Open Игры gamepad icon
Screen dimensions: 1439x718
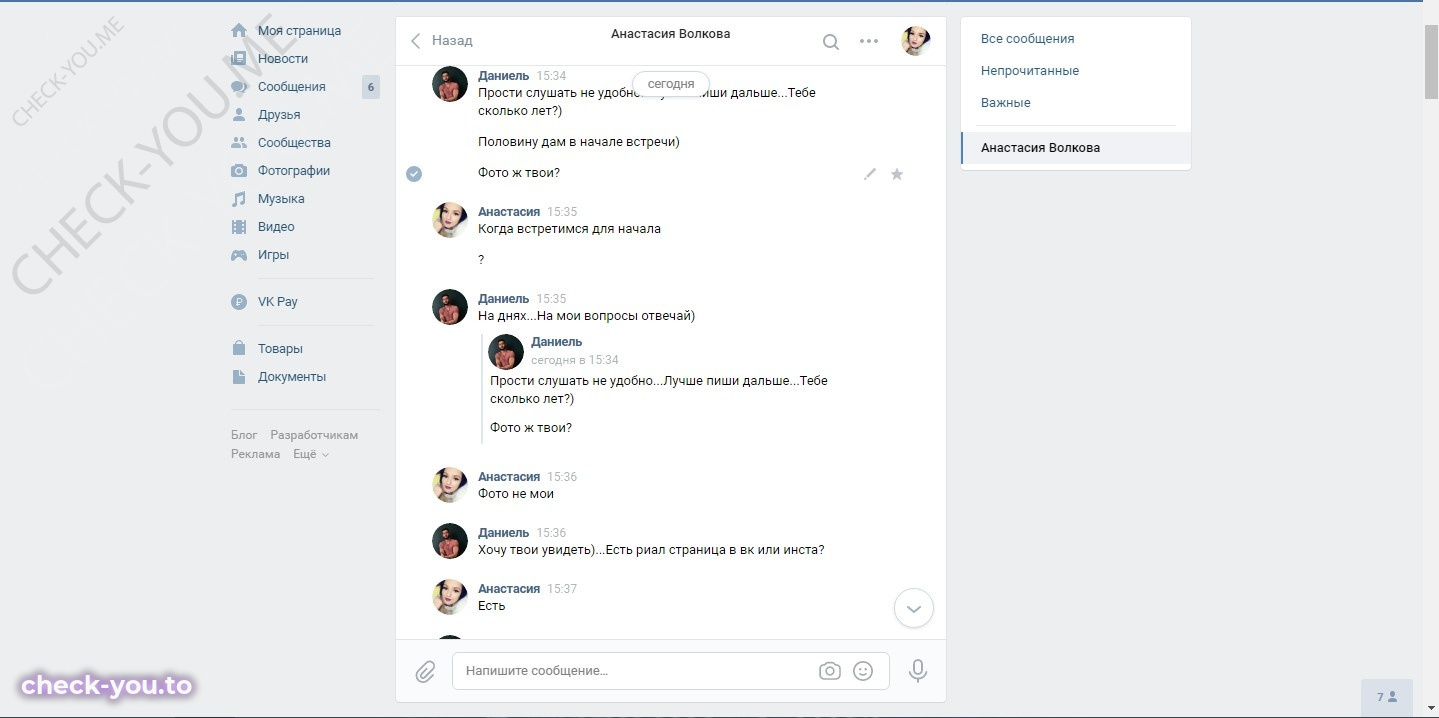239,255
